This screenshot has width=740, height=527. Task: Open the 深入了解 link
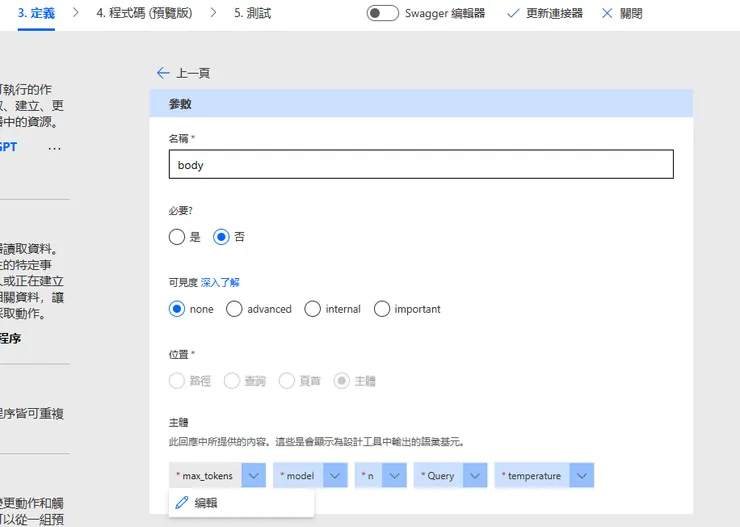(x=220, y=283)
